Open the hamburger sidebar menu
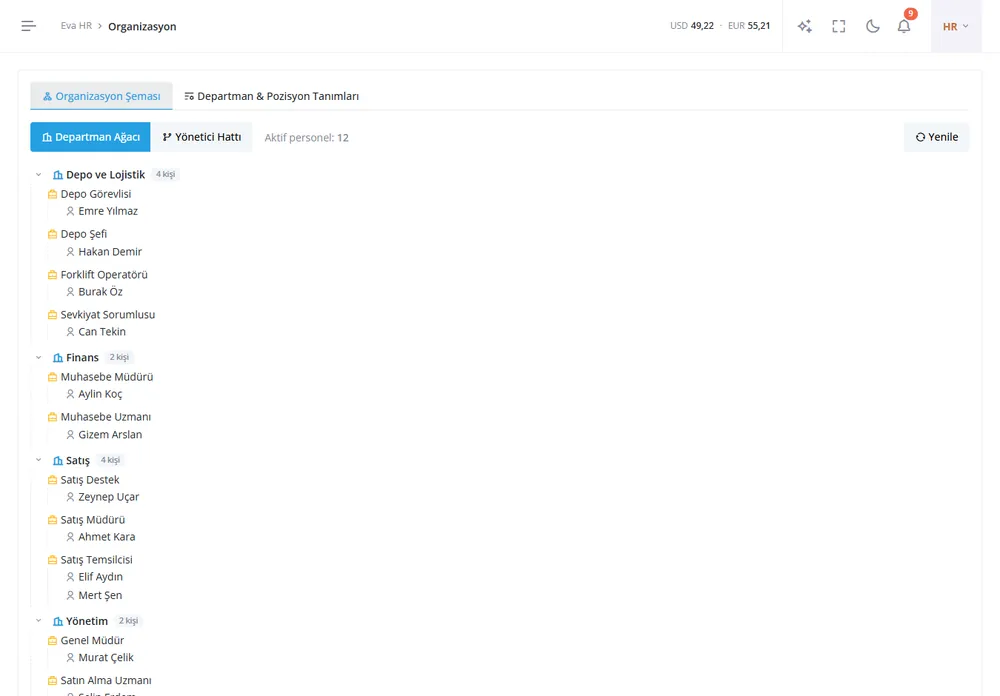Viewport: 1000px width, 696px height. tap(29, 26)
